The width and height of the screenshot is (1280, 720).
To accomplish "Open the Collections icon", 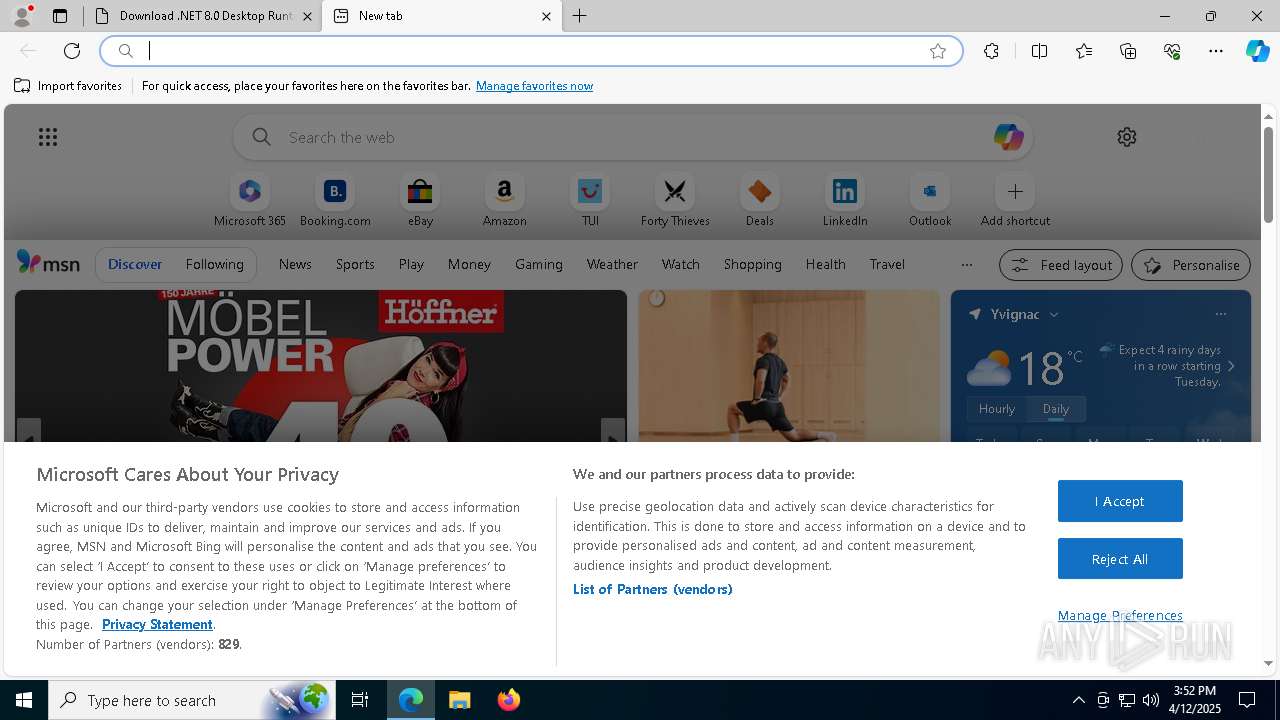I will 1128,51.
